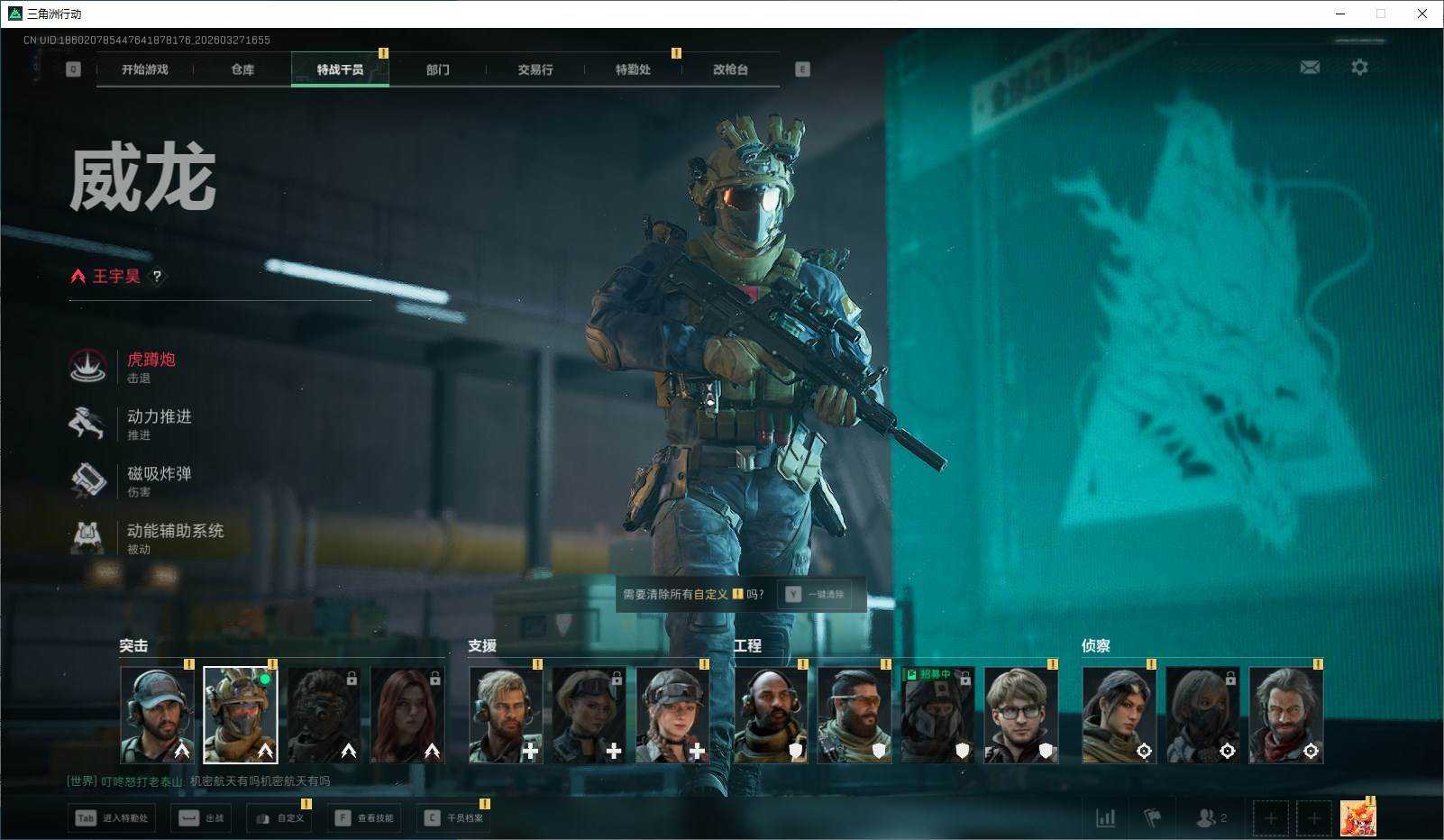Viewport: 1444px width, 840px height.
Task: Select the grey-haired recon operator with scarf
Action: click(x=1285, y=716)
